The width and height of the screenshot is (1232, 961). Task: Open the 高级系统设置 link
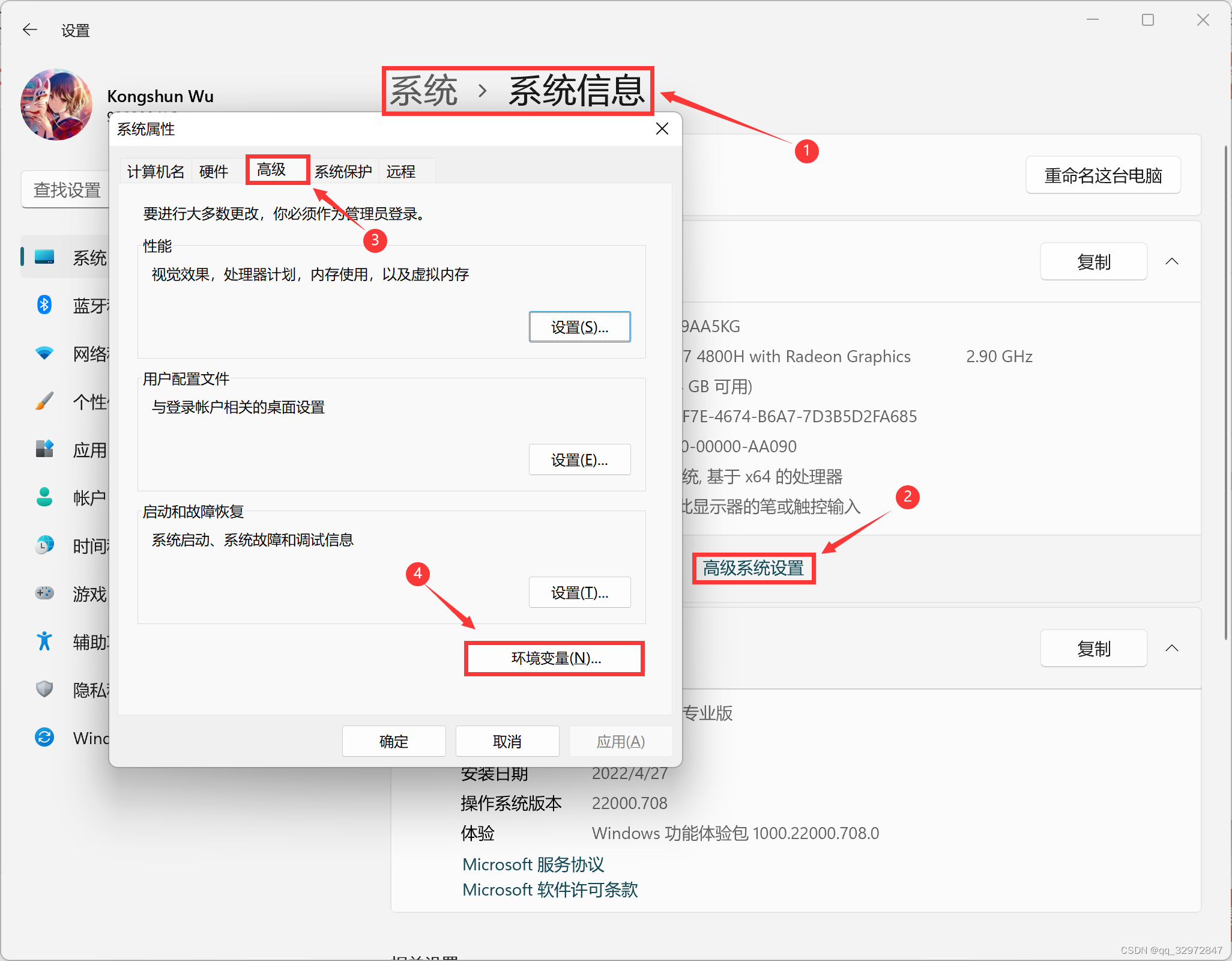753,568
